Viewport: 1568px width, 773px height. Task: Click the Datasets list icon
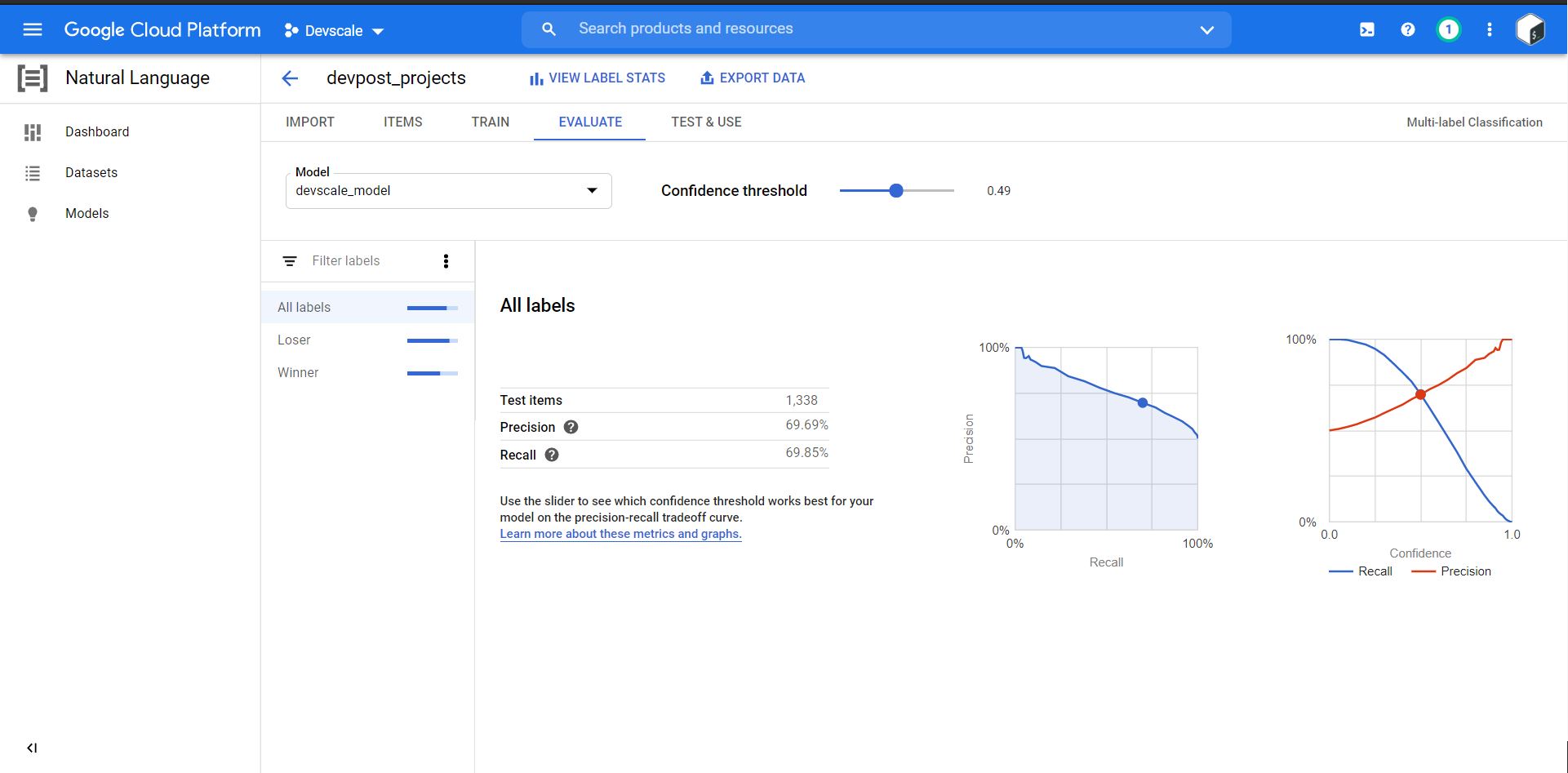(x=33, y=173)
